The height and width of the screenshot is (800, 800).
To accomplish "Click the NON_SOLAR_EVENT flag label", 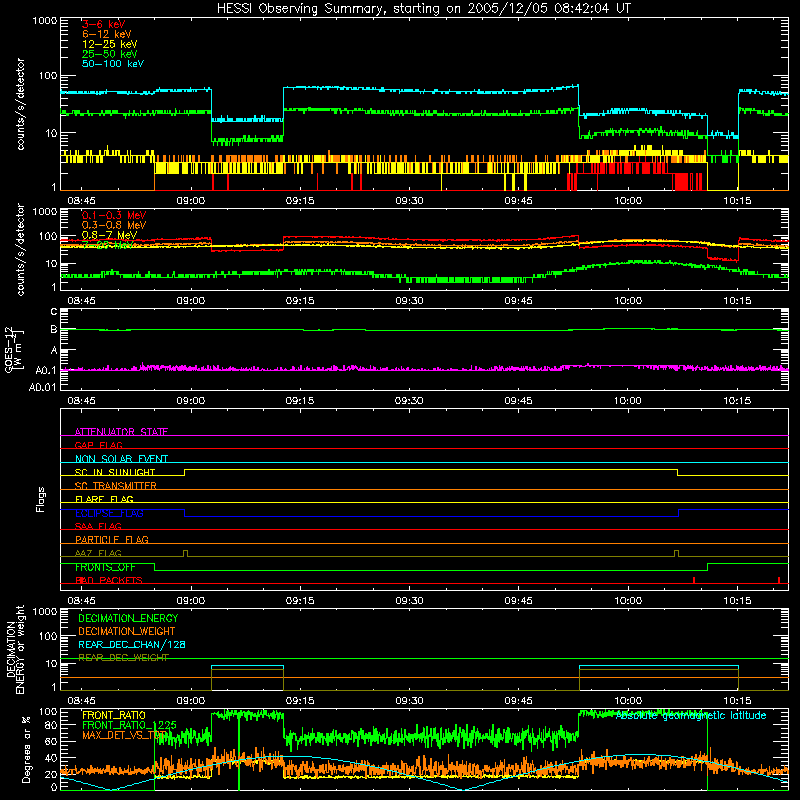I will tap(121, 459).
